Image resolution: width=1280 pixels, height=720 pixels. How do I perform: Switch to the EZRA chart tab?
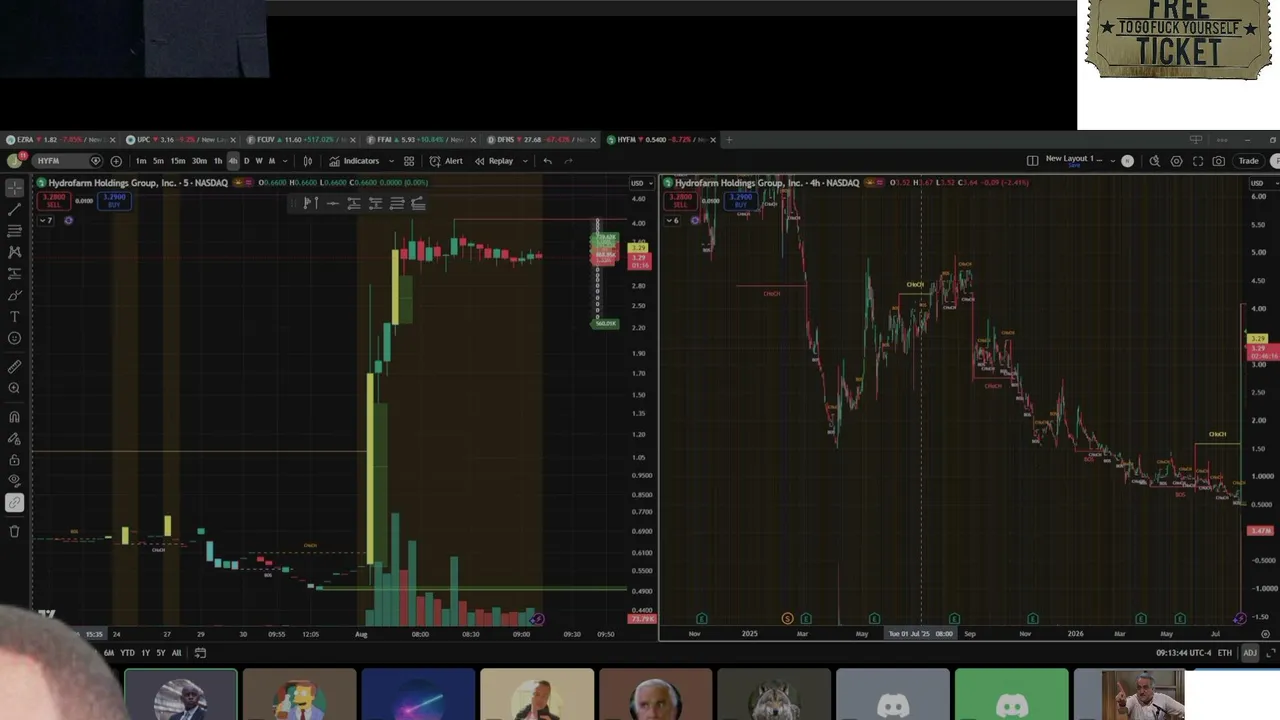[x=60, y=139]
